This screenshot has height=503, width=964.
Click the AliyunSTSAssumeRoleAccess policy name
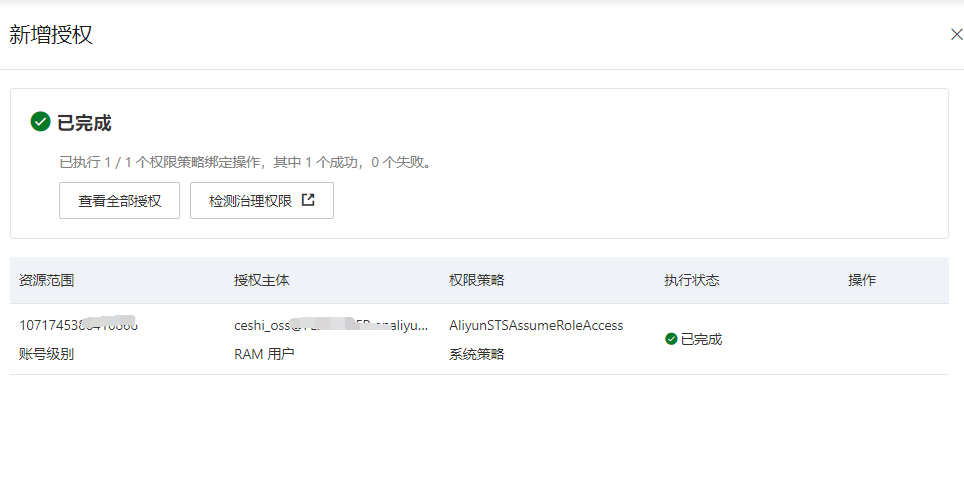coord(536,325)
